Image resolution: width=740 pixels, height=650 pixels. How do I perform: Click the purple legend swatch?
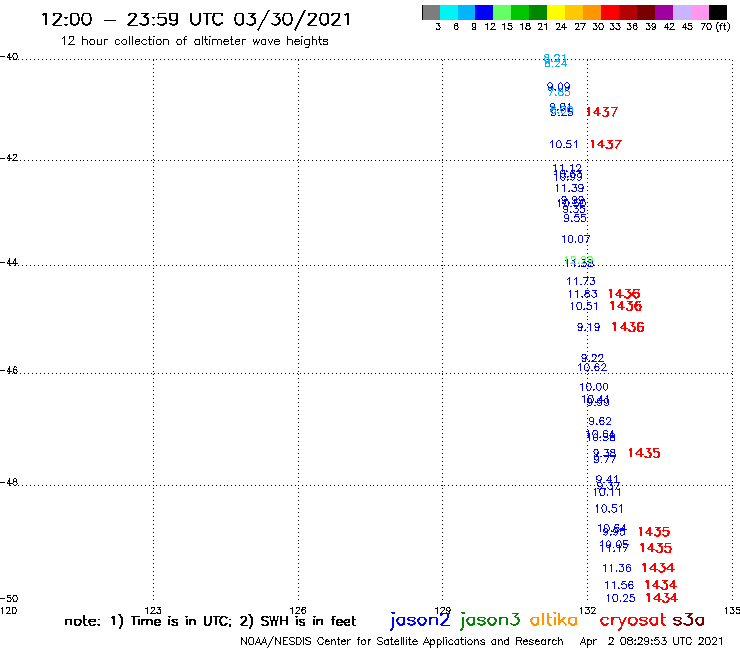click(x=664, y=12)
